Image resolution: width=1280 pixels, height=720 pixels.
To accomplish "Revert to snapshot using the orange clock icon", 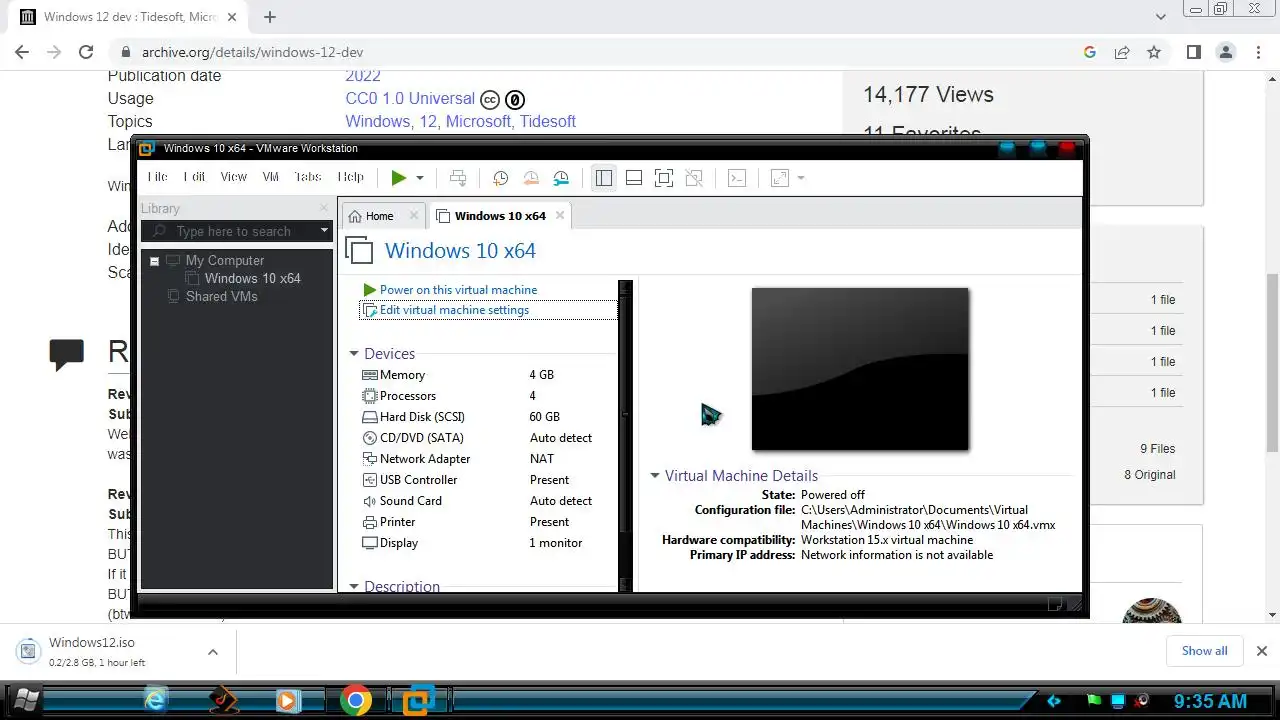I will (531, 178).
